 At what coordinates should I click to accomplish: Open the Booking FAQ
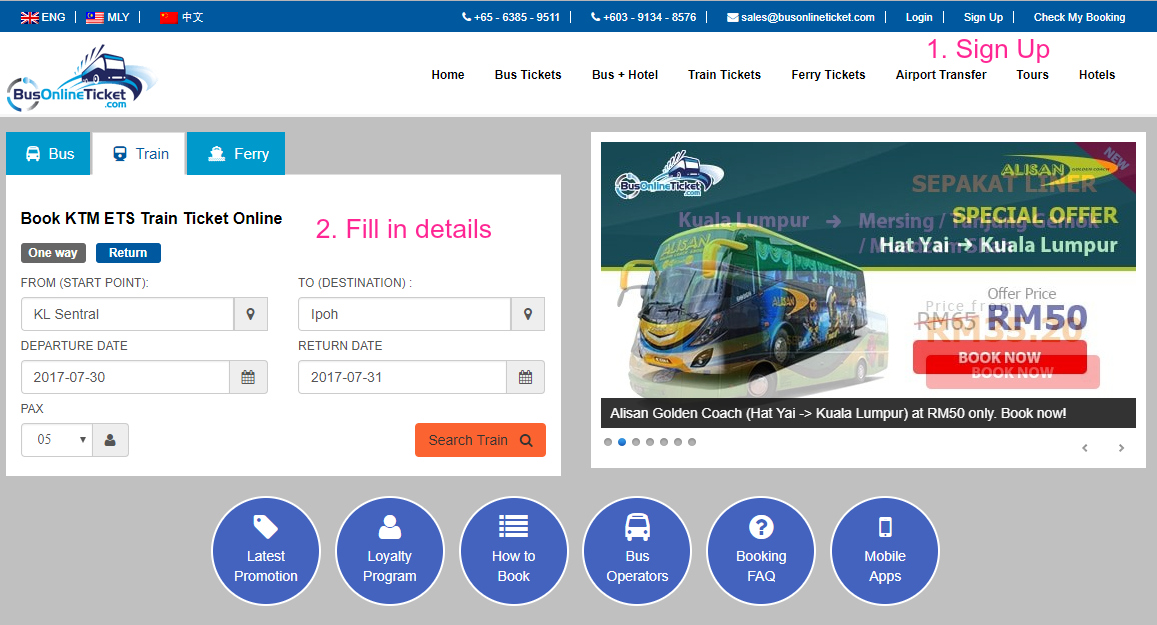click(761, 550)
